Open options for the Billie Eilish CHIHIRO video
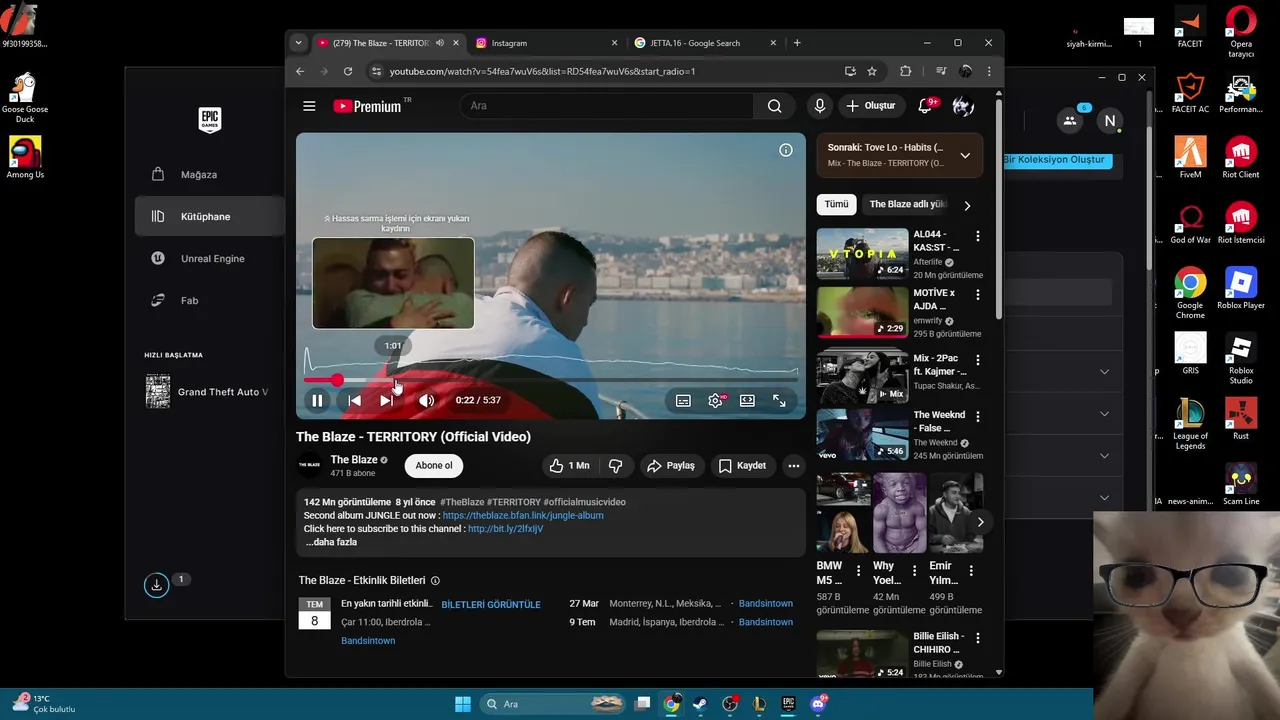Screen dimensions: 1280x720 tap(978, 637)
